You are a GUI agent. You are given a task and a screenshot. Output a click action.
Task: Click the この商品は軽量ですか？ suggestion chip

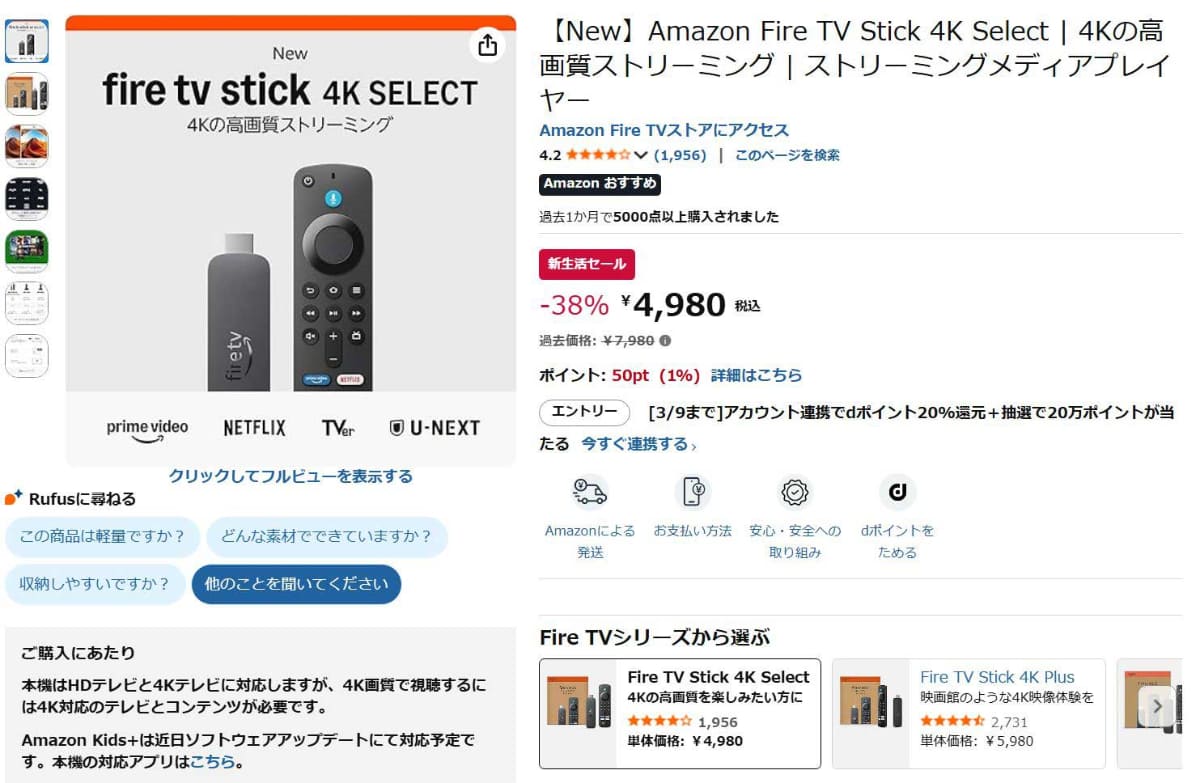click(102, 537)
